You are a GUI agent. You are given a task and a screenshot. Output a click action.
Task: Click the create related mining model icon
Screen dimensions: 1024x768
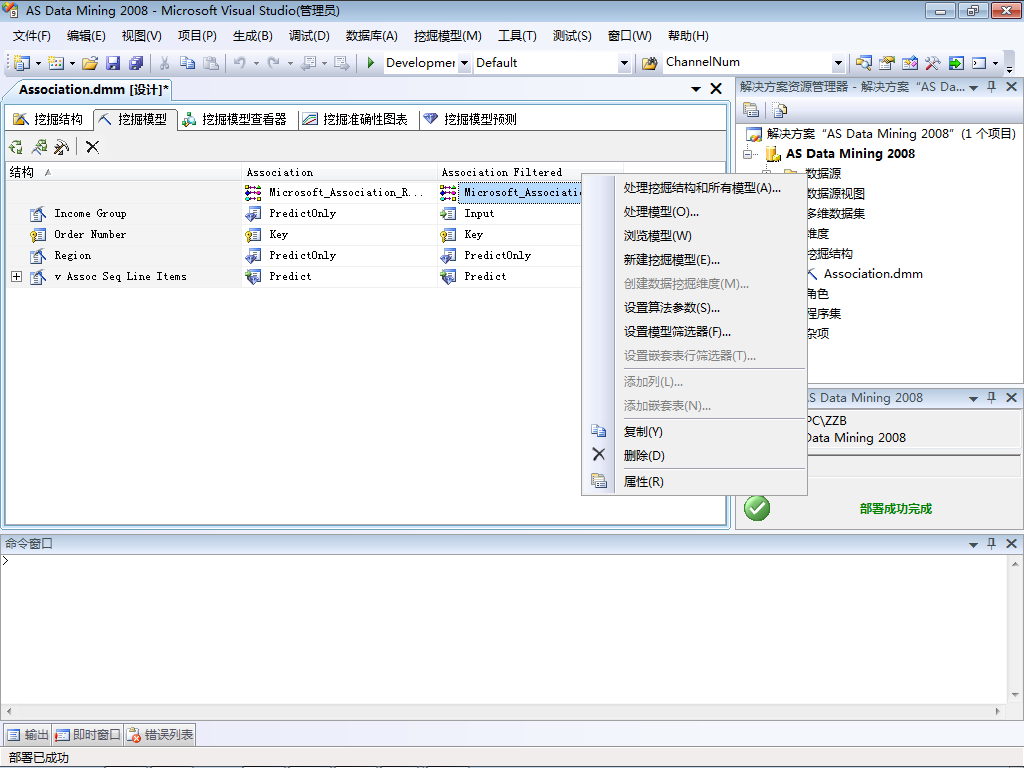[39, 147]
